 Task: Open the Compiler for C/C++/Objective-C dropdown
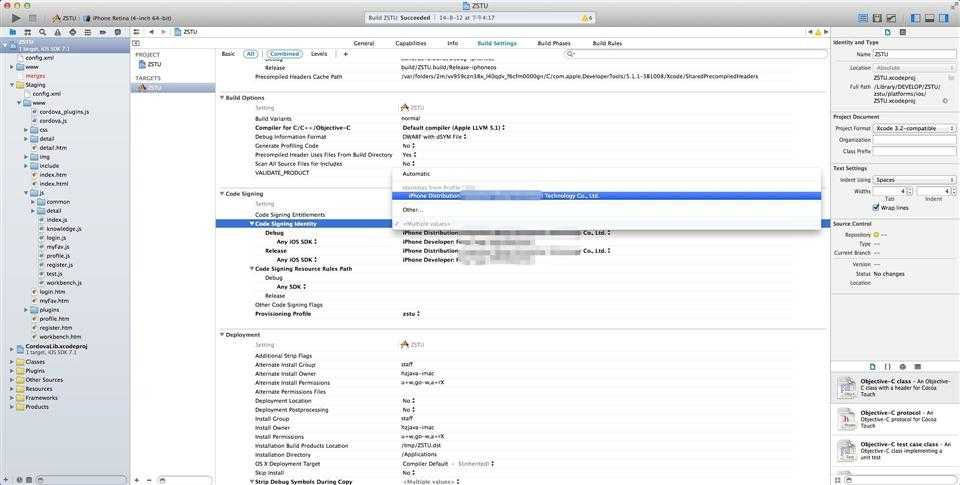coord(454,127)
